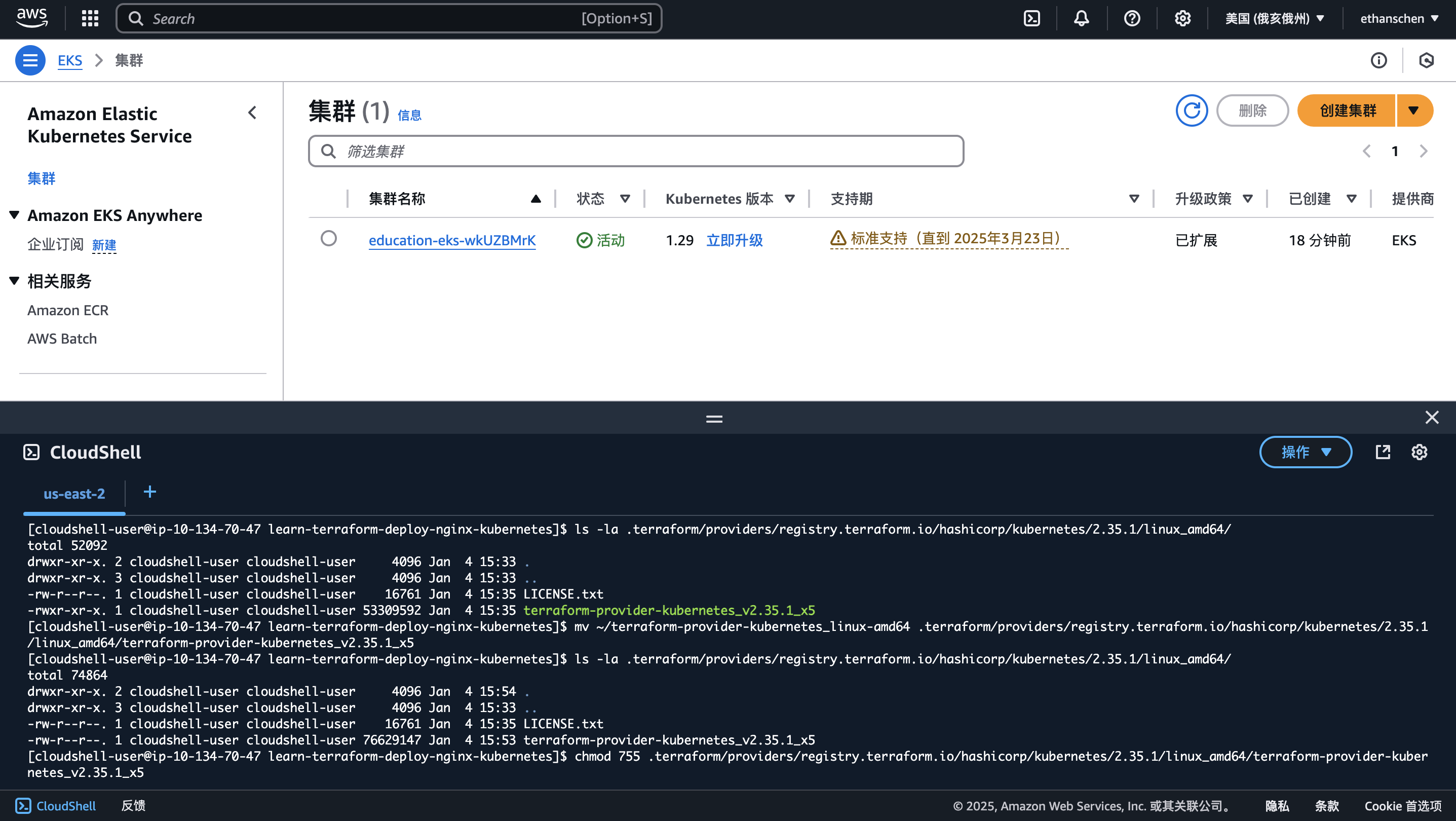
Task: Open the AWS services grid menu
Action: click(90, 19)
